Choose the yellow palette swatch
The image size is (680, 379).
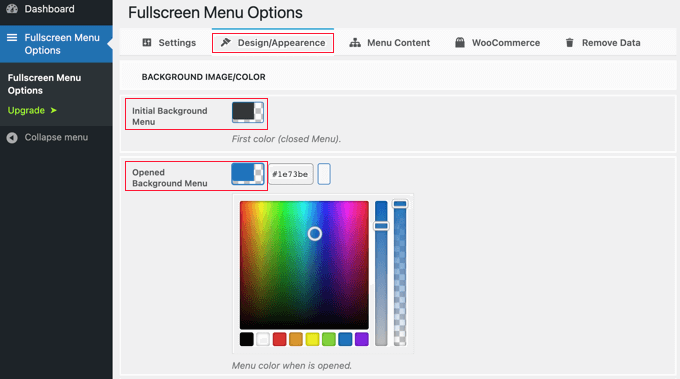coord(312,339)
